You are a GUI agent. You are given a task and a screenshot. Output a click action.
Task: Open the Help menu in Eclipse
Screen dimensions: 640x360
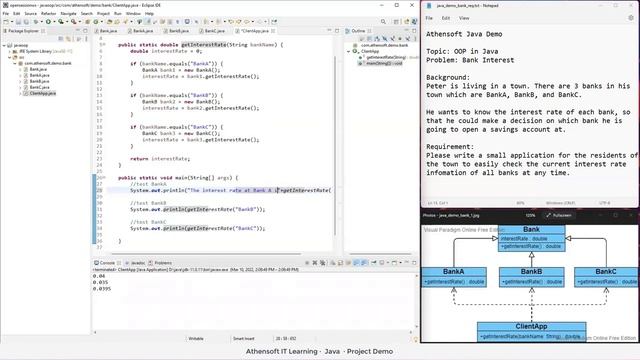pyautogui.click(x=149, y=13)
